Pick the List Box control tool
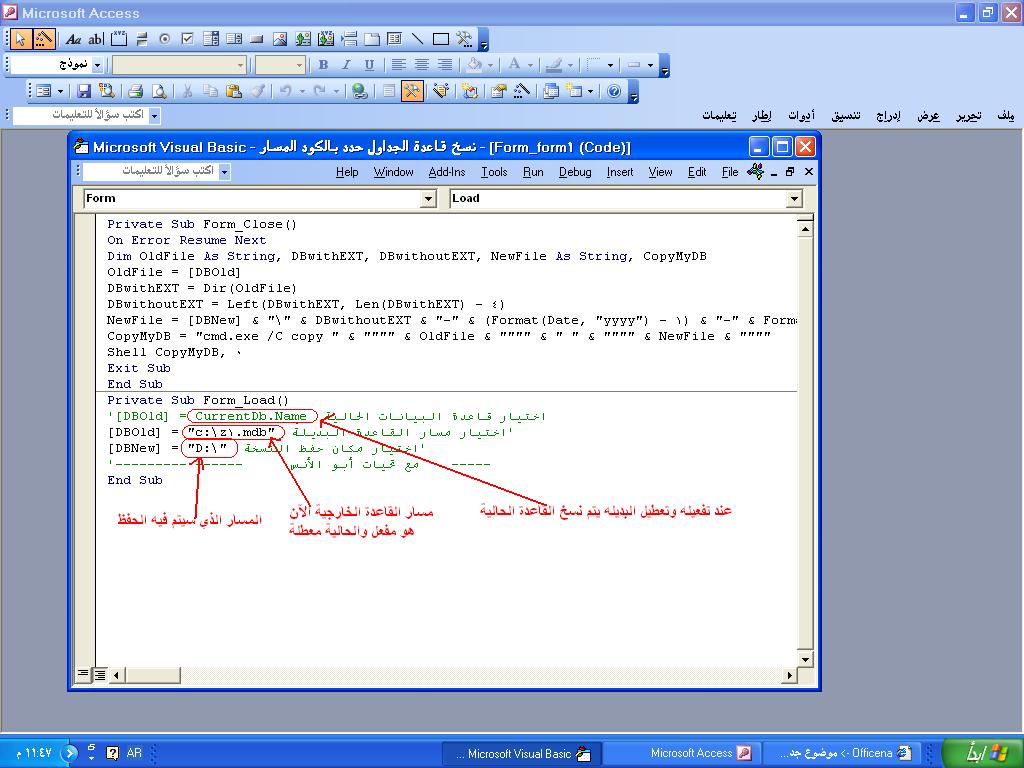This screenshot has height=768, width=1024. click(x=234, y=39)
